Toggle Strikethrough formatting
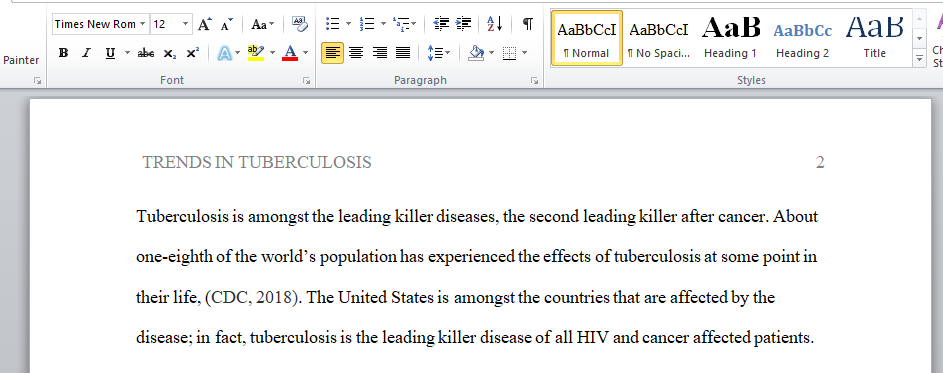 146,53
